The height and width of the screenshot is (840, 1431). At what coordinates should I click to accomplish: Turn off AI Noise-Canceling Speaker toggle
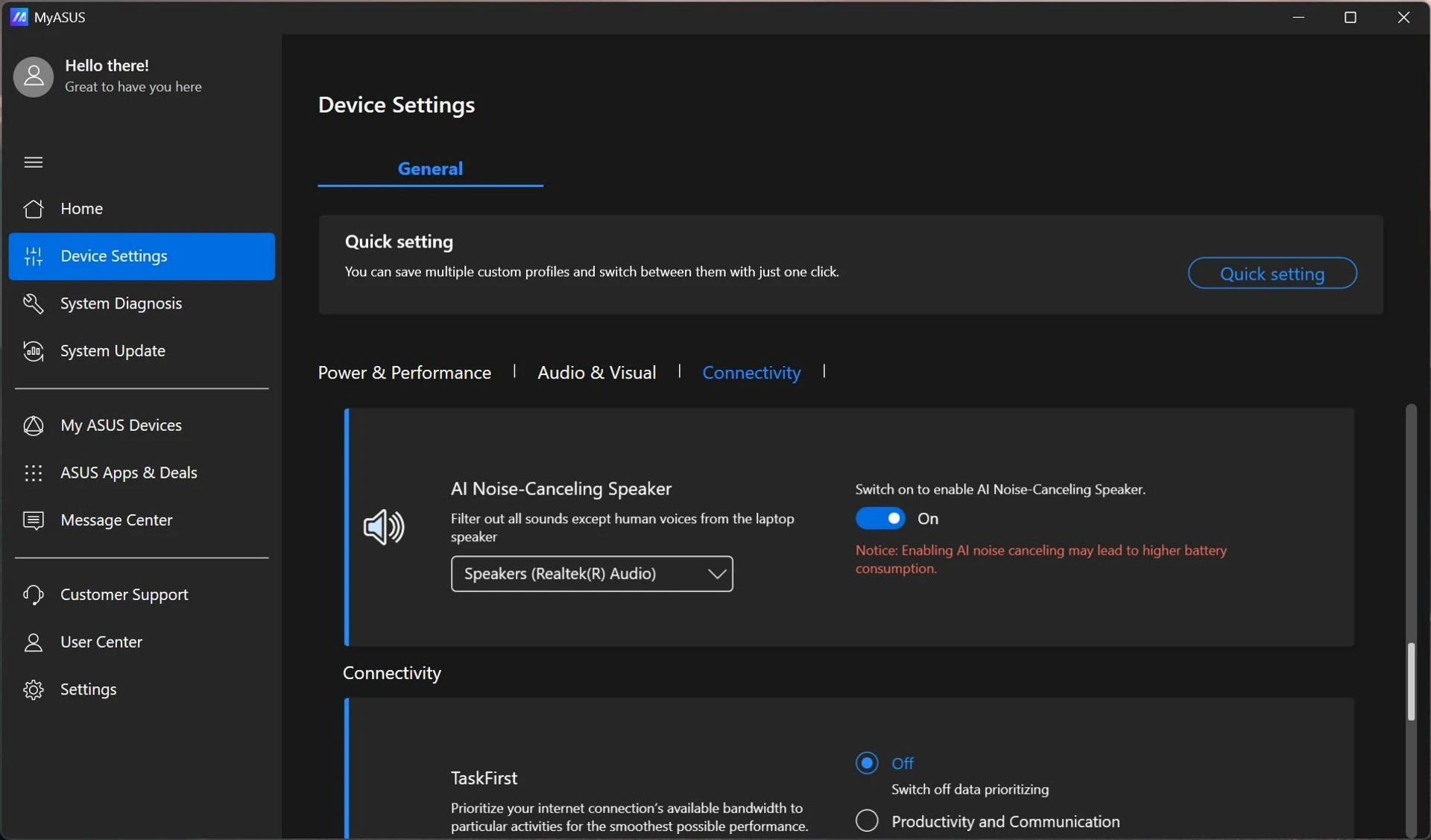[x=880, y=518]
